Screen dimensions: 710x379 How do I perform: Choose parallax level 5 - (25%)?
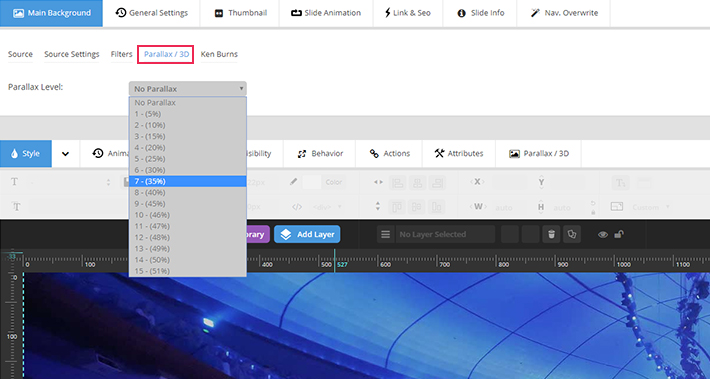point(187,159)
